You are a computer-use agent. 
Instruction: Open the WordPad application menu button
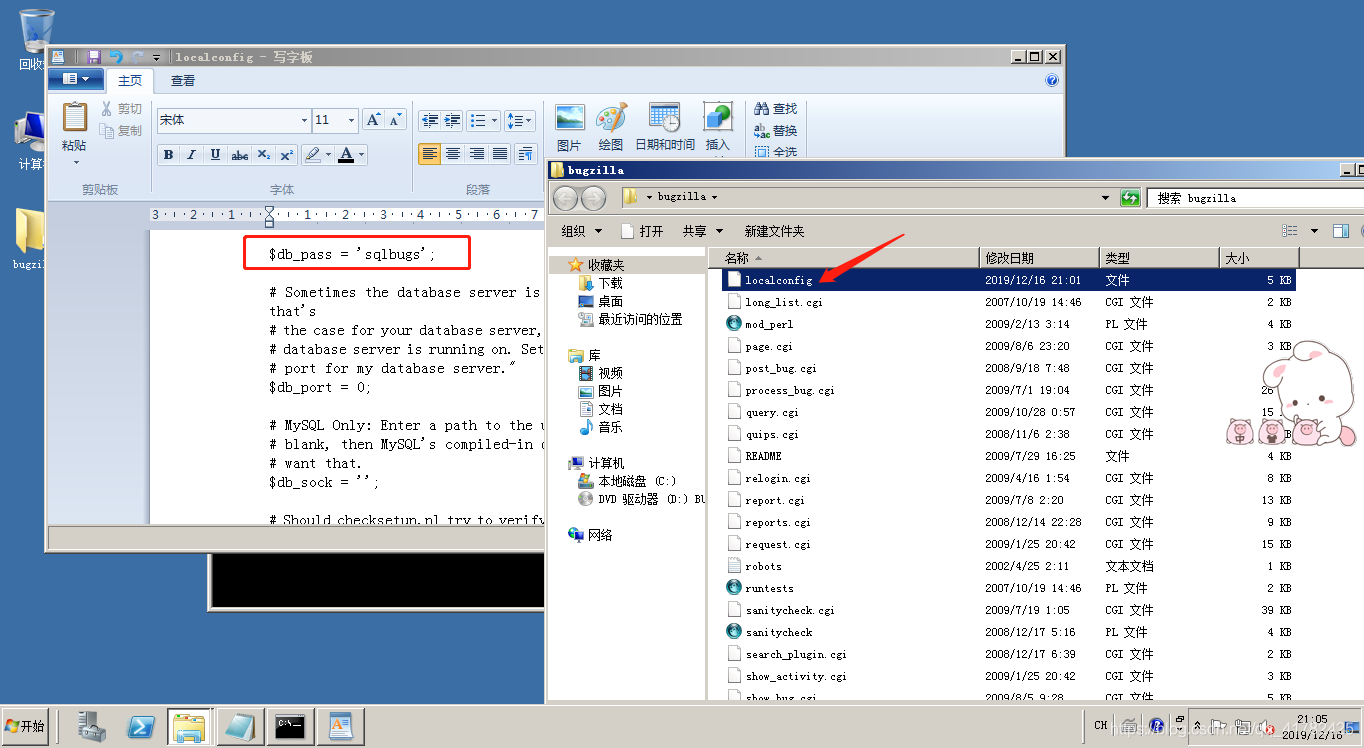click(76, 80)
